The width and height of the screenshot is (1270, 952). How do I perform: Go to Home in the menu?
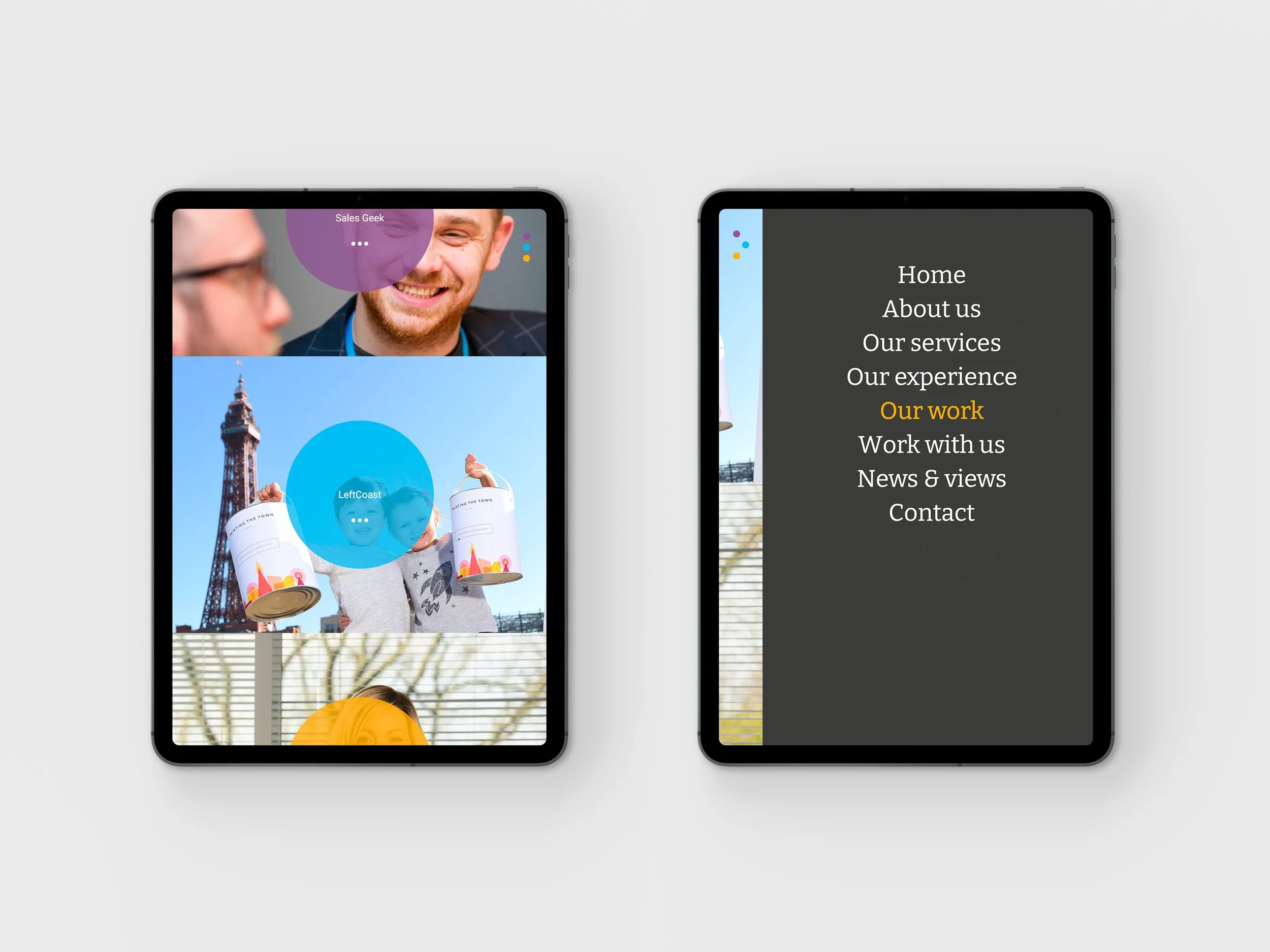[x=931, y=275]
